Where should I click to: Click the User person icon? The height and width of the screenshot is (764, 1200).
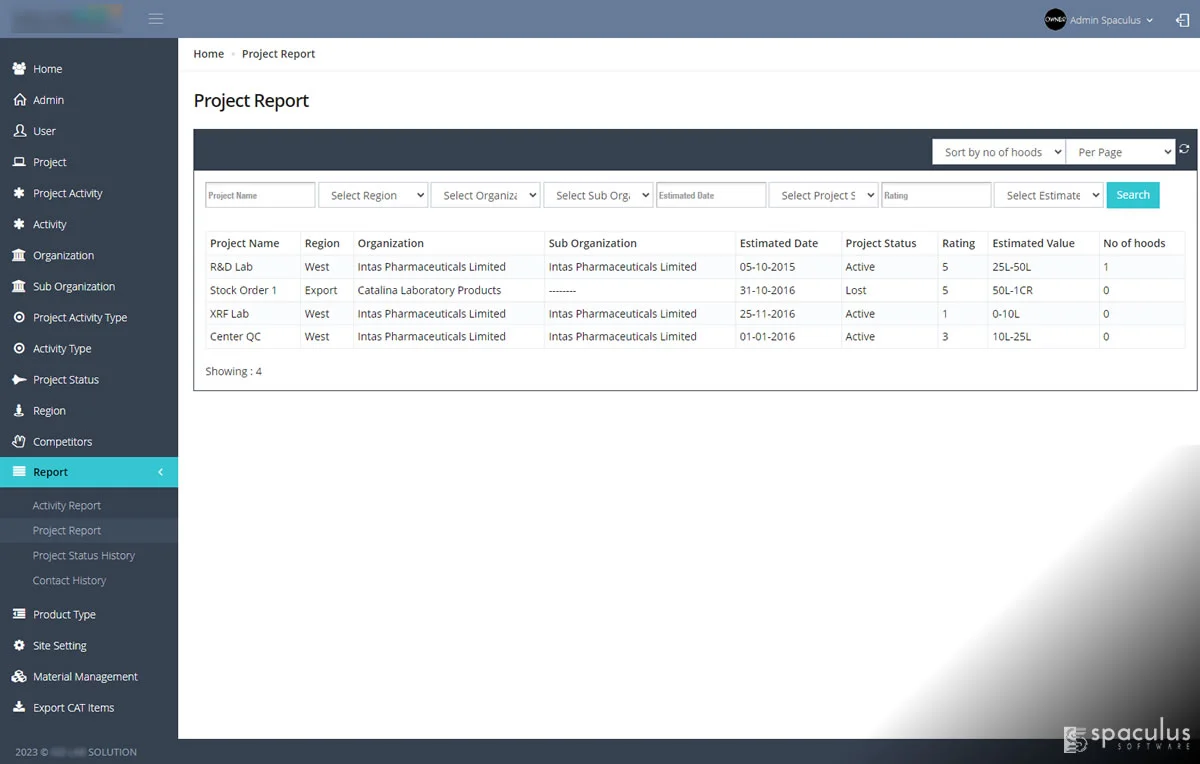[x=19, y=131]
